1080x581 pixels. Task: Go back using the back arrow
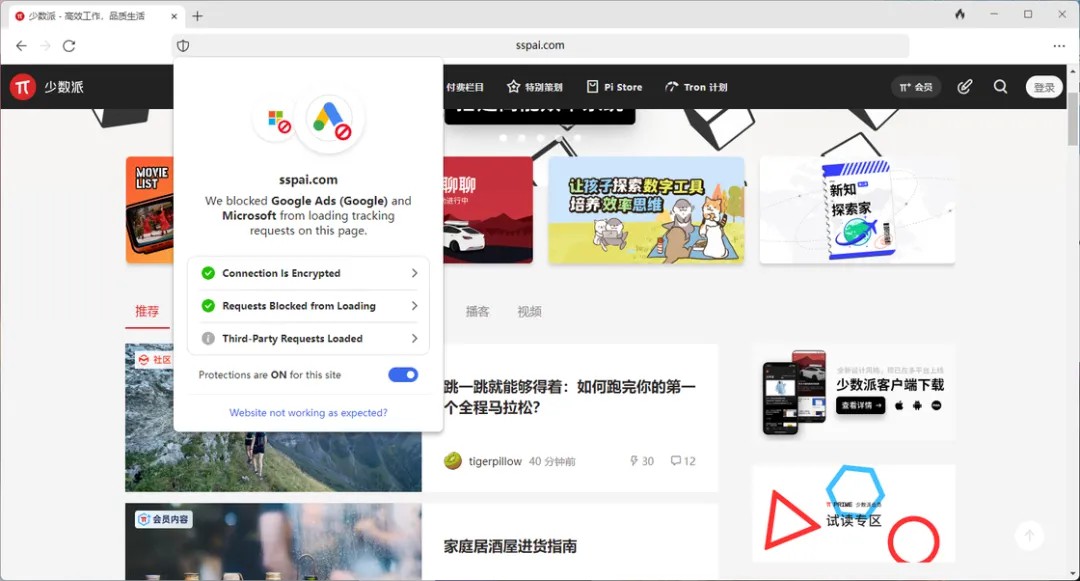(21, 46)
